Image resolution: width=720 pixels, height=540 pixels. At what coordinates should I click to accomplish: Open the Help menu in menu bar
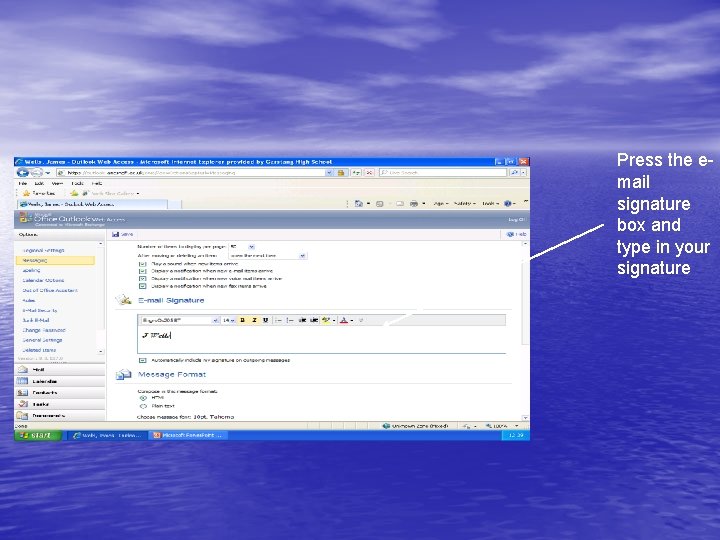click(x=97, y=183)
